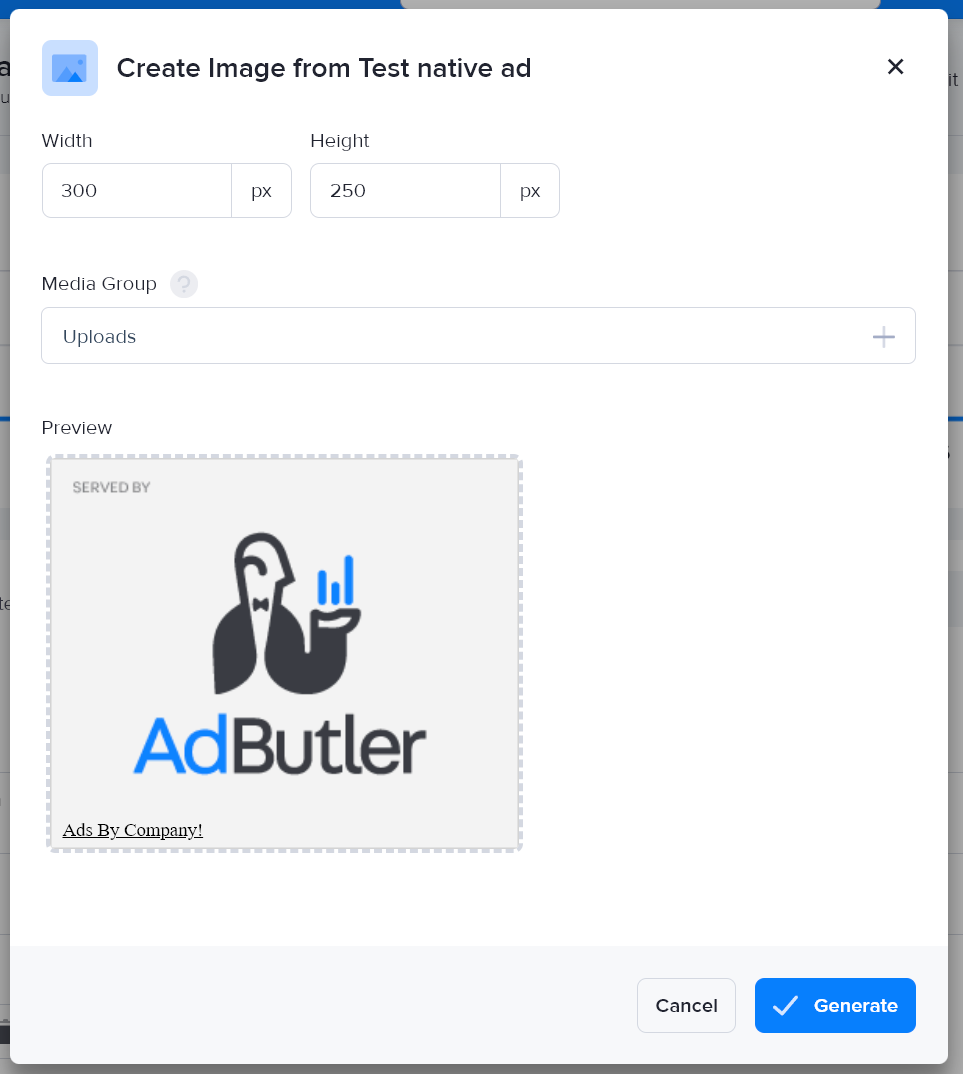The width and height of the screenshot is (963, 1074).
Task: Click the Width input showing 300
Action: click(x=137, y=190)
